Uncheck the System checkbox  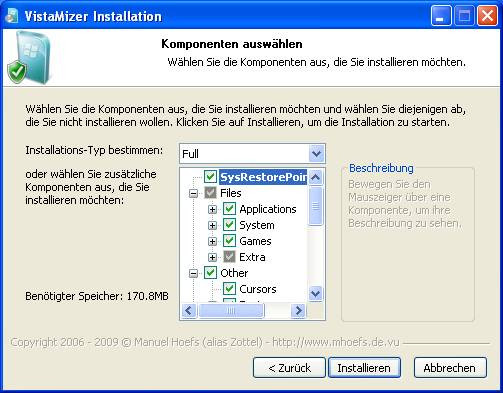229,225
